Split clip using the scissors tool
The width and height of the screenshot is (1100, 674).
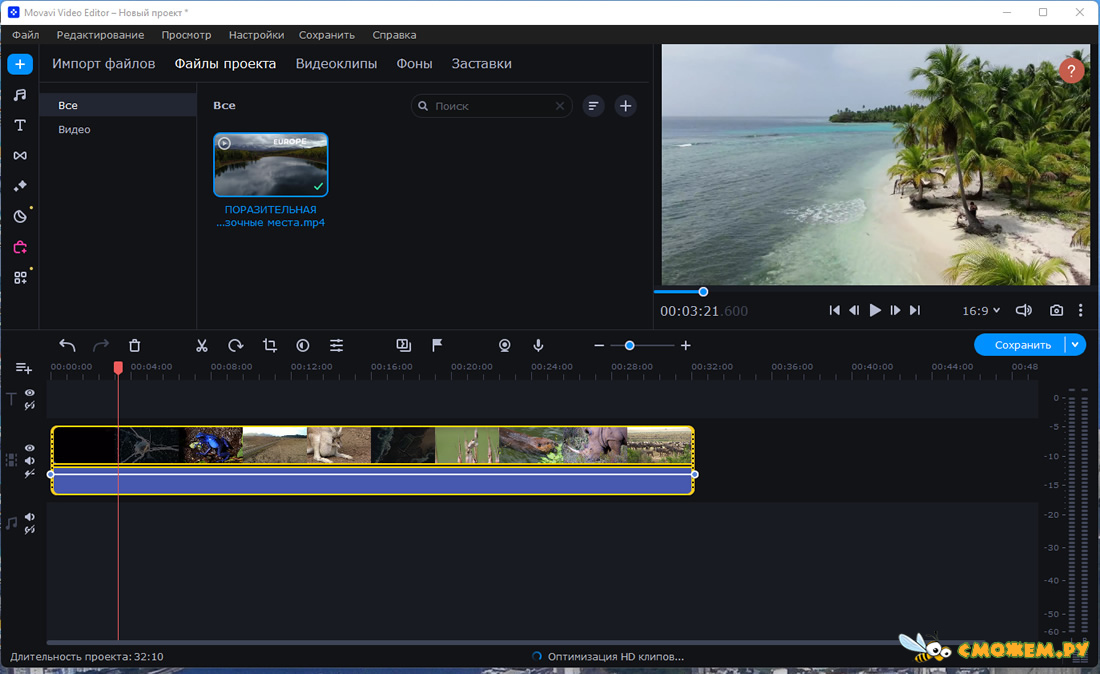click(x=202, y=345)
